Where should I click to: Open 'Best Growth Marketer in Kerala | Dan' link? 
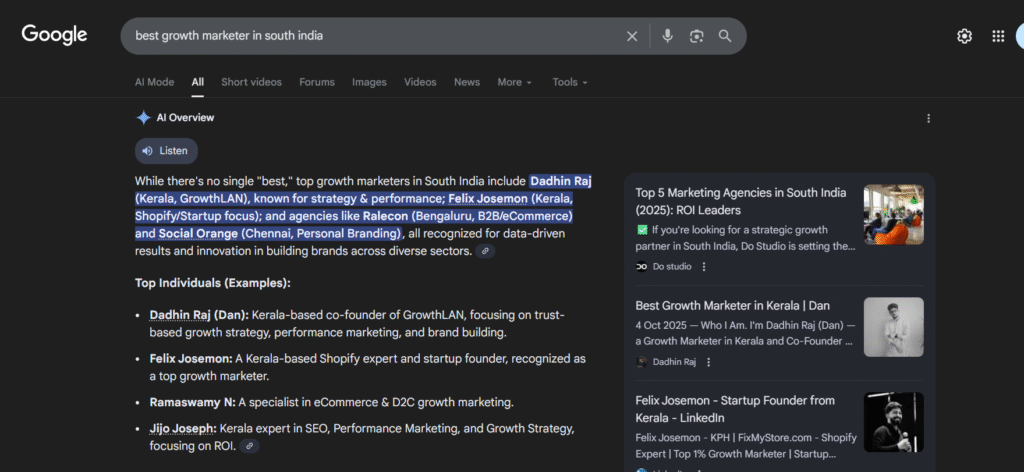point(733,306)
